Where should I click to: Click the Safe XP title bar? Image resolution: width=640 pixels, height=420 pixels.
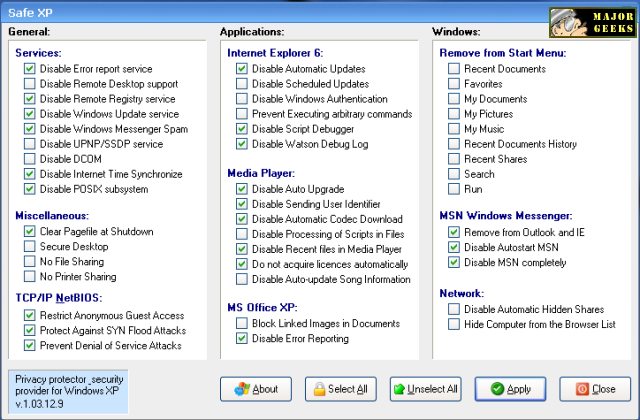click(273, 13)
